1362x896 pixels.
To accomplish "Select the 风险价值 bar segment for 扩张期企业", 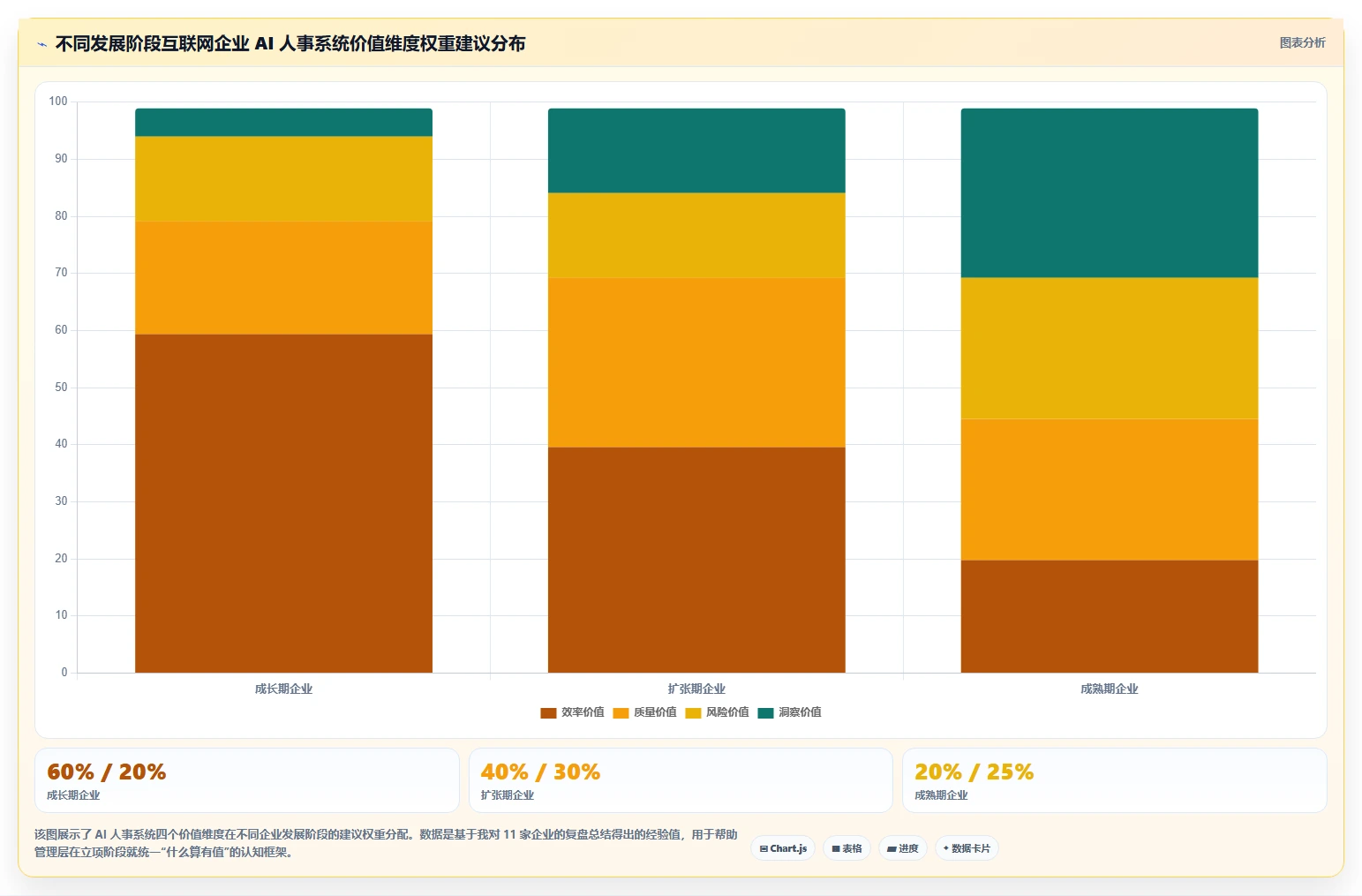I will (x=696, y=236).
